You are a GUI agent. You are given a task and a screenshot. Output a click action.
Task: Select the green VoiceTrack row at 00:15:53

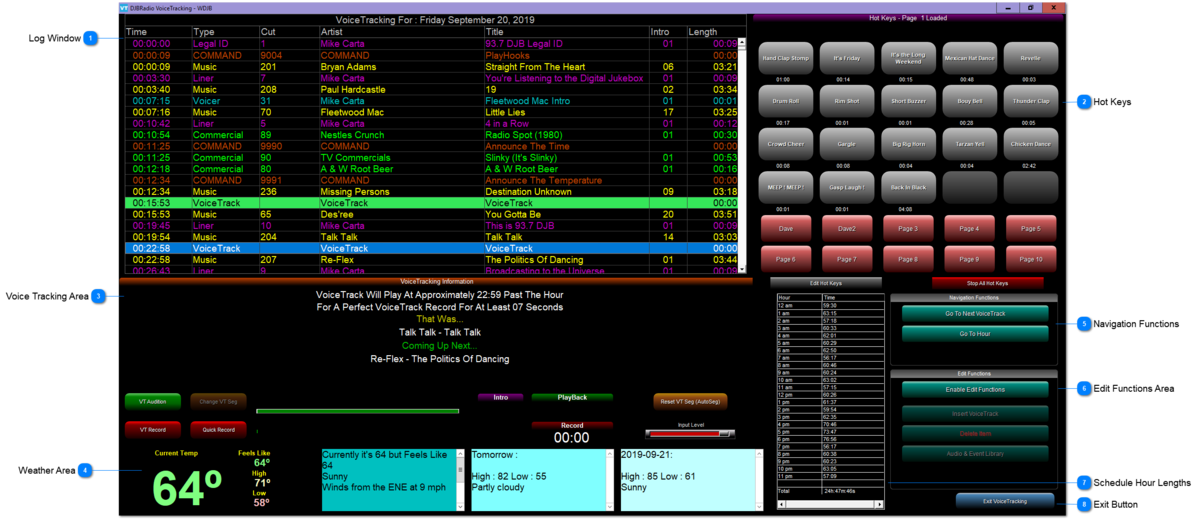(x=431, y=203)
